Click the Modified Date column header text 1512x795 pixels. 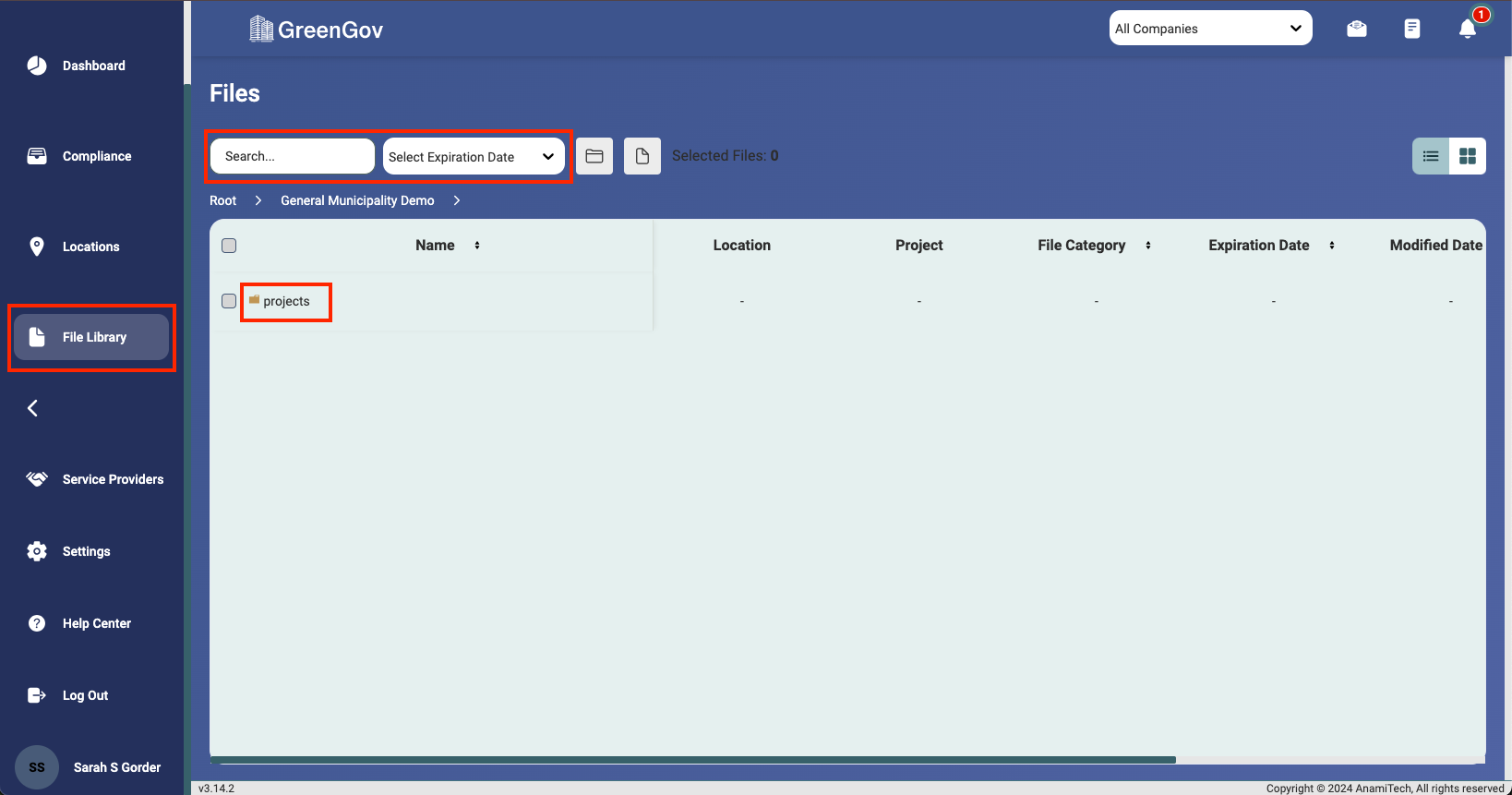[1436, 246]
